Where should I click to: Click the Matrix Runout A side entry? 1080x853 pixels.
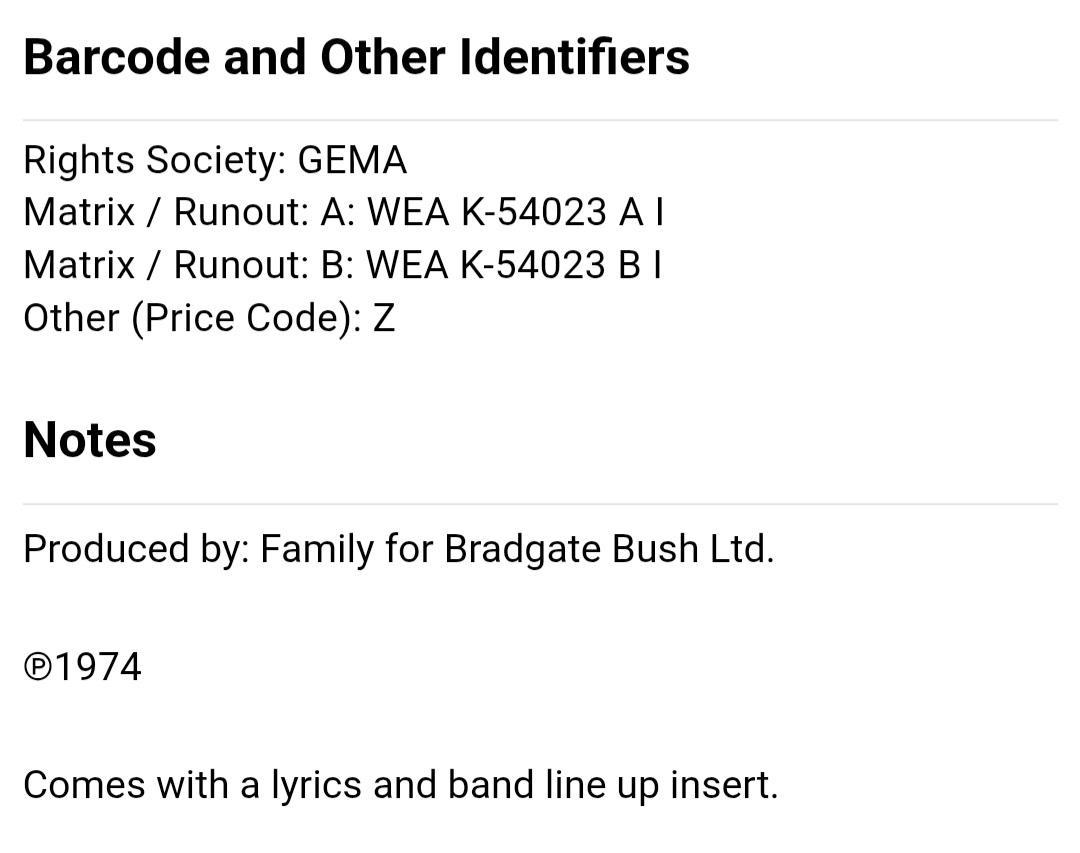pyautogui.click(x=344, y=212)
